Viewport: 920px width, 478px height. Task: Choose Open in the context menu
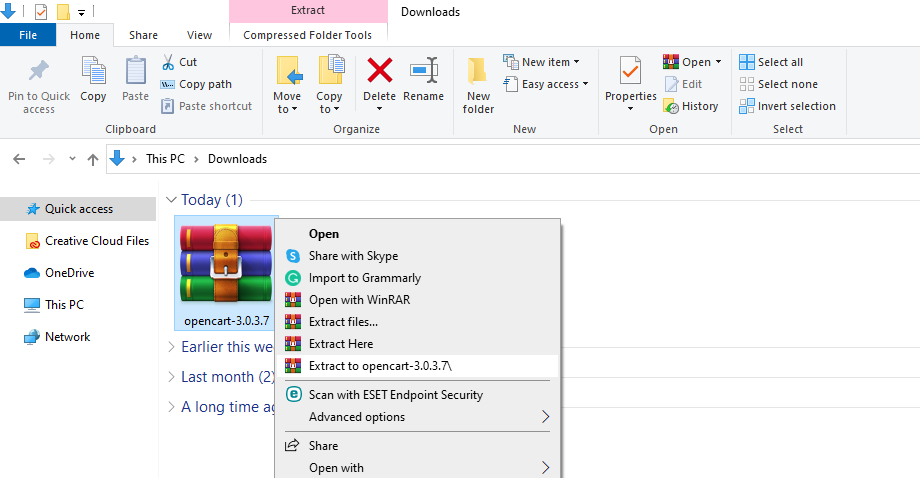point(417,233)
